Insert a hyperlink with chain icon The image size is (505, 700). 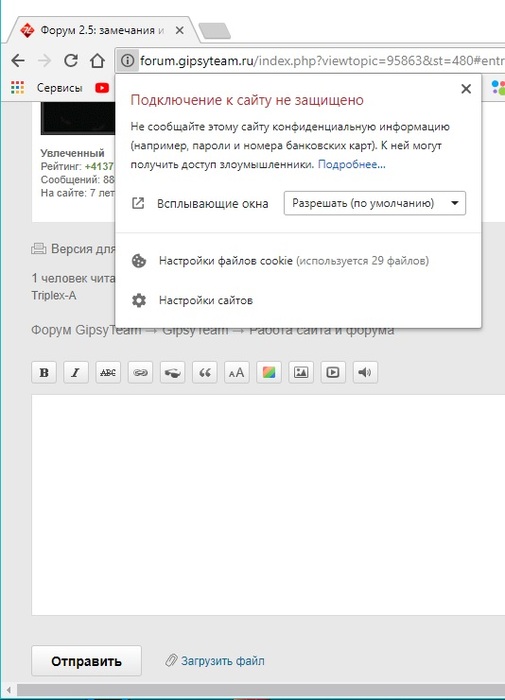click(140, 372)
